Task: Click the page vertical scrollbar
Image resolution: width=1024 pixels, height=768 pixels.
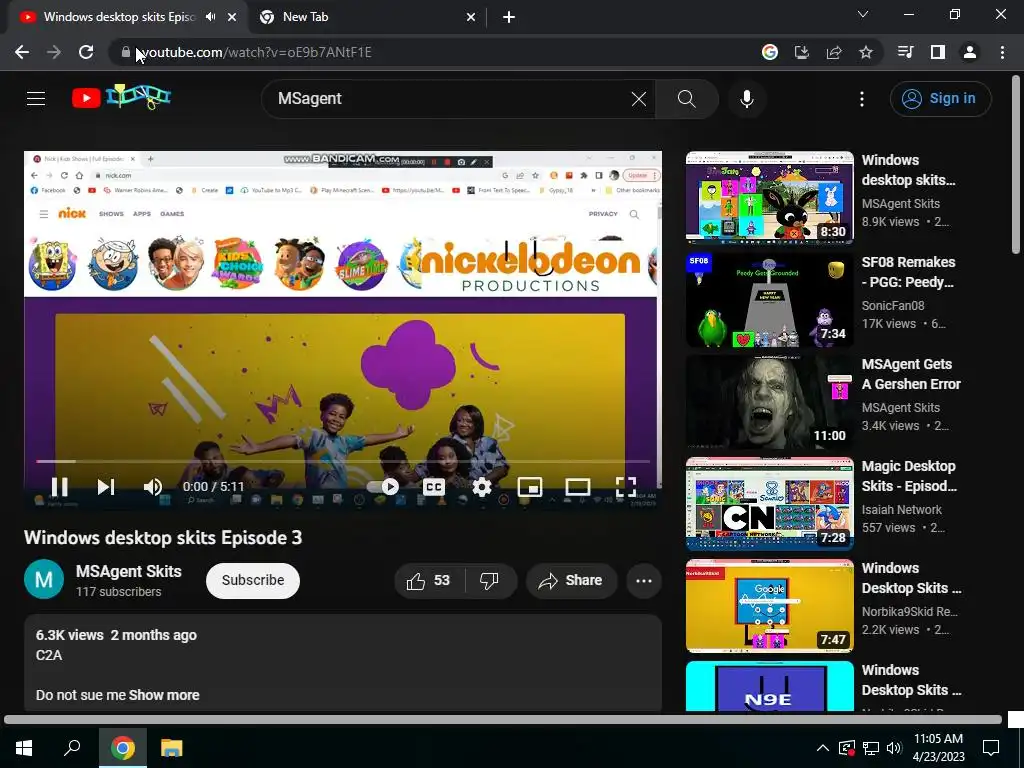Action: point(1016,165)
